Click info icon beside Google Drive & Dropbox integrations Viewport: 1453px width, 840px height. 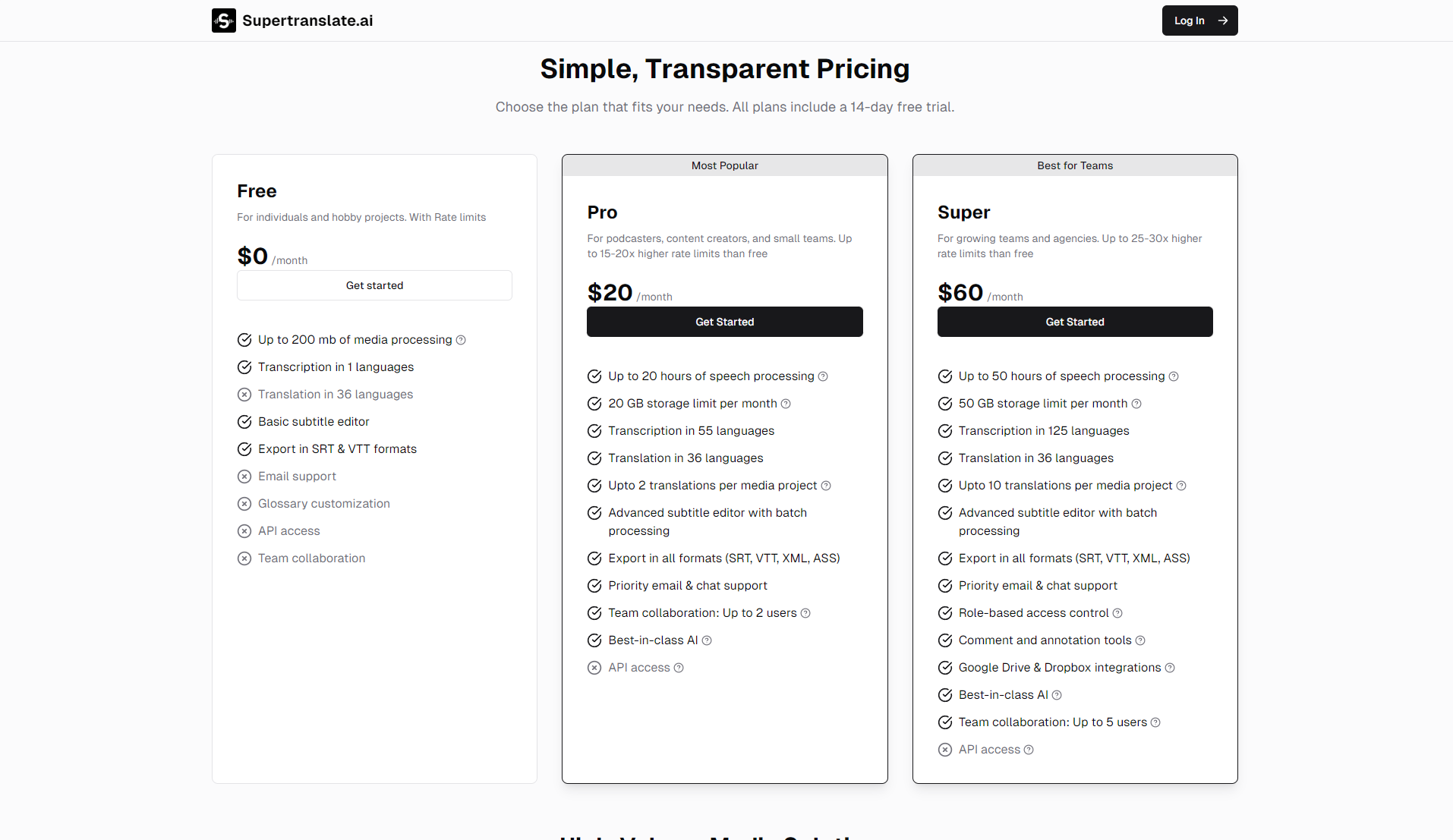point(1171,668)
